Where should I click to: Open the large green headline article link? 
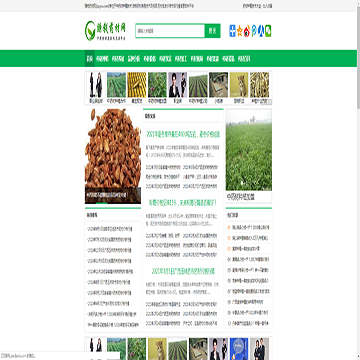coord(183,134)
